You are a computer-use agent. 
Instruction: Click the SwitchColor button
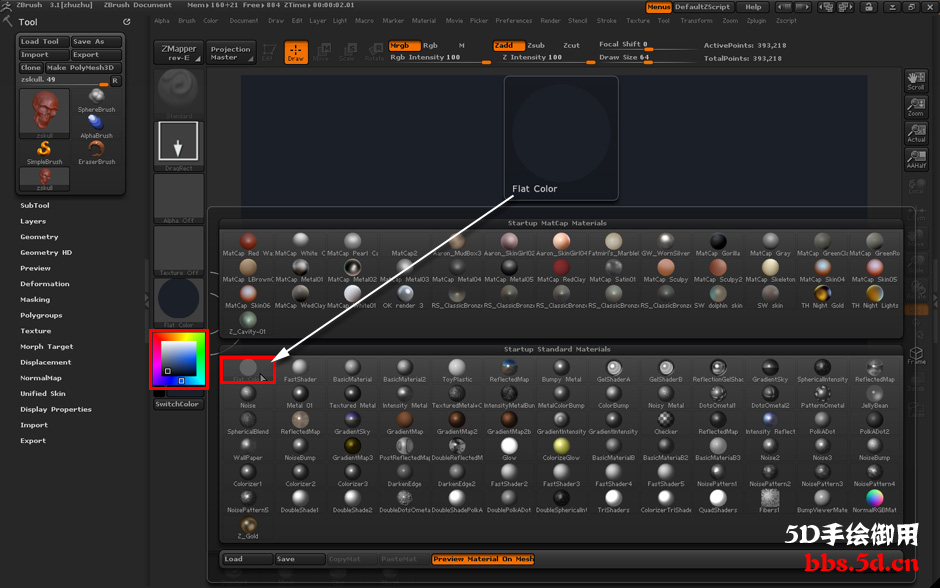177,405
